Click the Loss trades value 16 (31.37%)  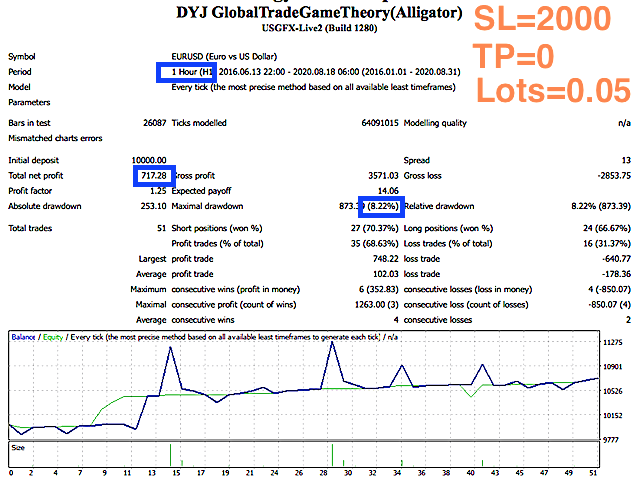(607, 244)
